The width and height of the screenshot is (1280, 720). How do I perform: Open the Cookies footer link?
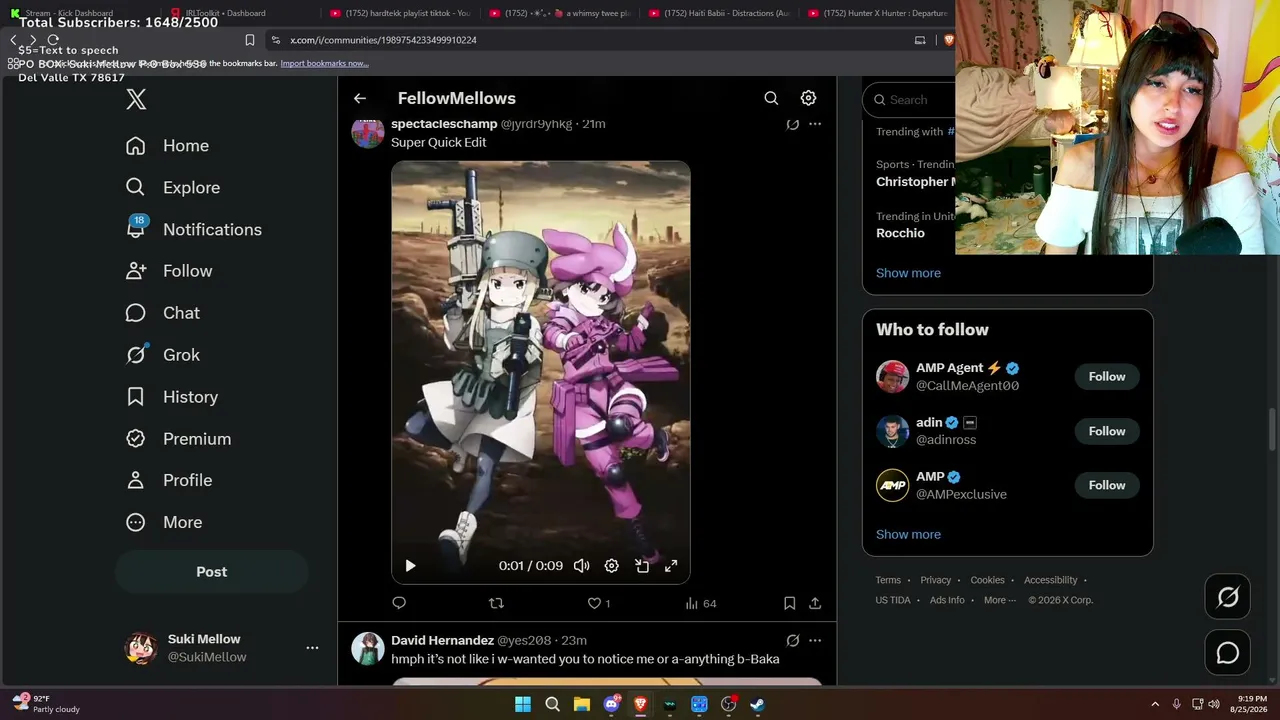[x=987, y=580]
